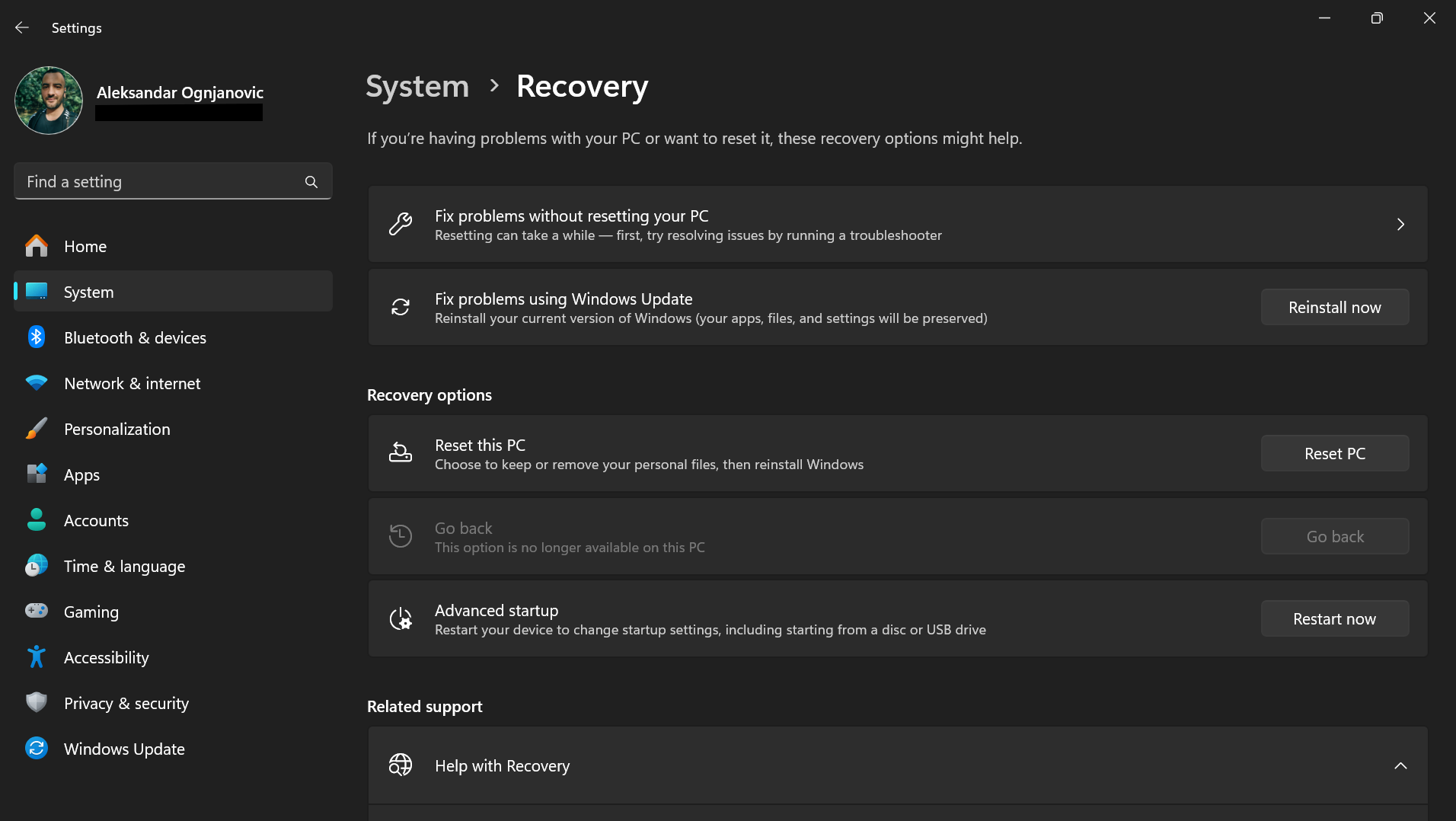
Task: Click the Network Wi-Fi icon in sidebar
Action: coord(37,383)
